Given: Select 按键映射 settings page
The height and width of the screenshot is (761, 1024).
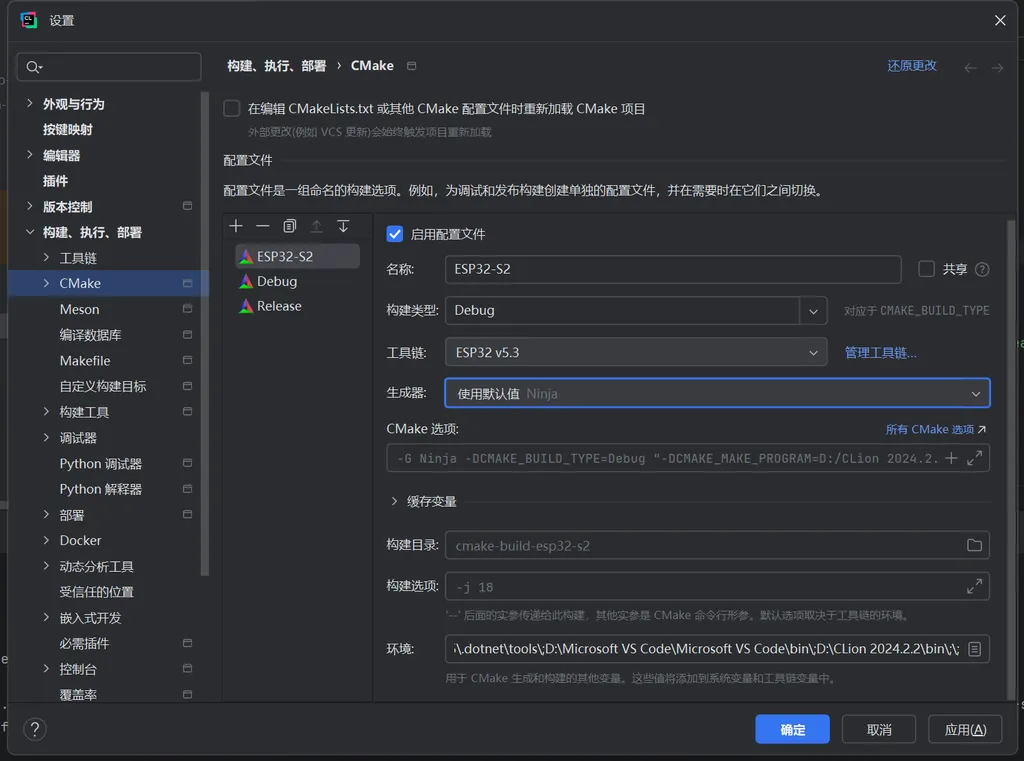Looking at the screenshot, I should 68,129.
